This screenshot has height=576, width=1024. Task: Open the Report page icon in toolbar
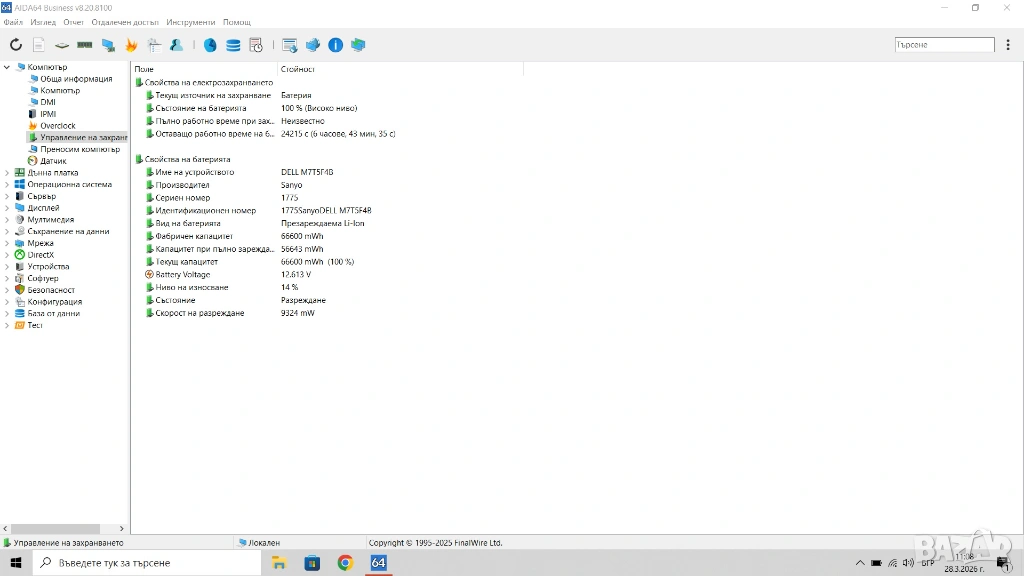[x=38, y=45]
